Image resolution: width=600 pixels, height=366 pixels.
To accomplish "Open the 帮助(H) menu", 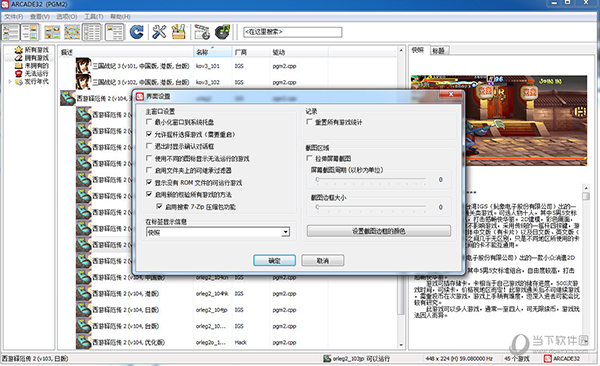I will point(120,16).
